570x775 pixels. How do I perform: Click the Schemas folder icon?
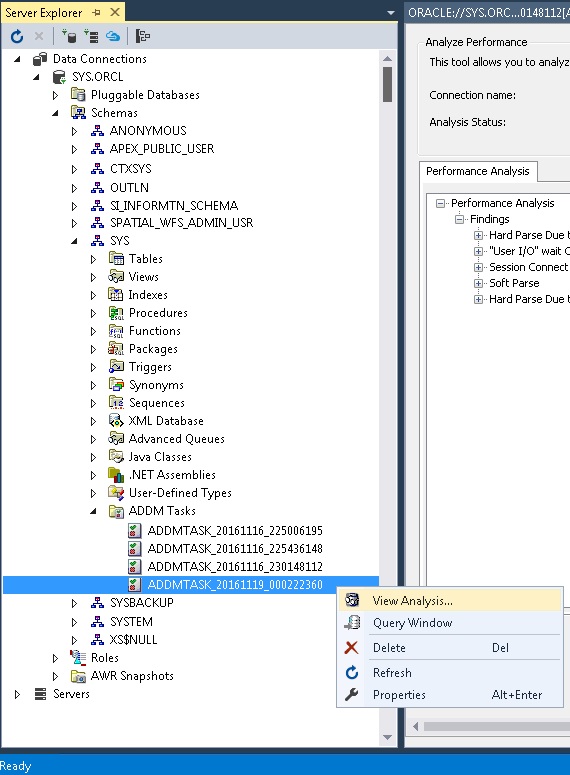pos(78,112)
